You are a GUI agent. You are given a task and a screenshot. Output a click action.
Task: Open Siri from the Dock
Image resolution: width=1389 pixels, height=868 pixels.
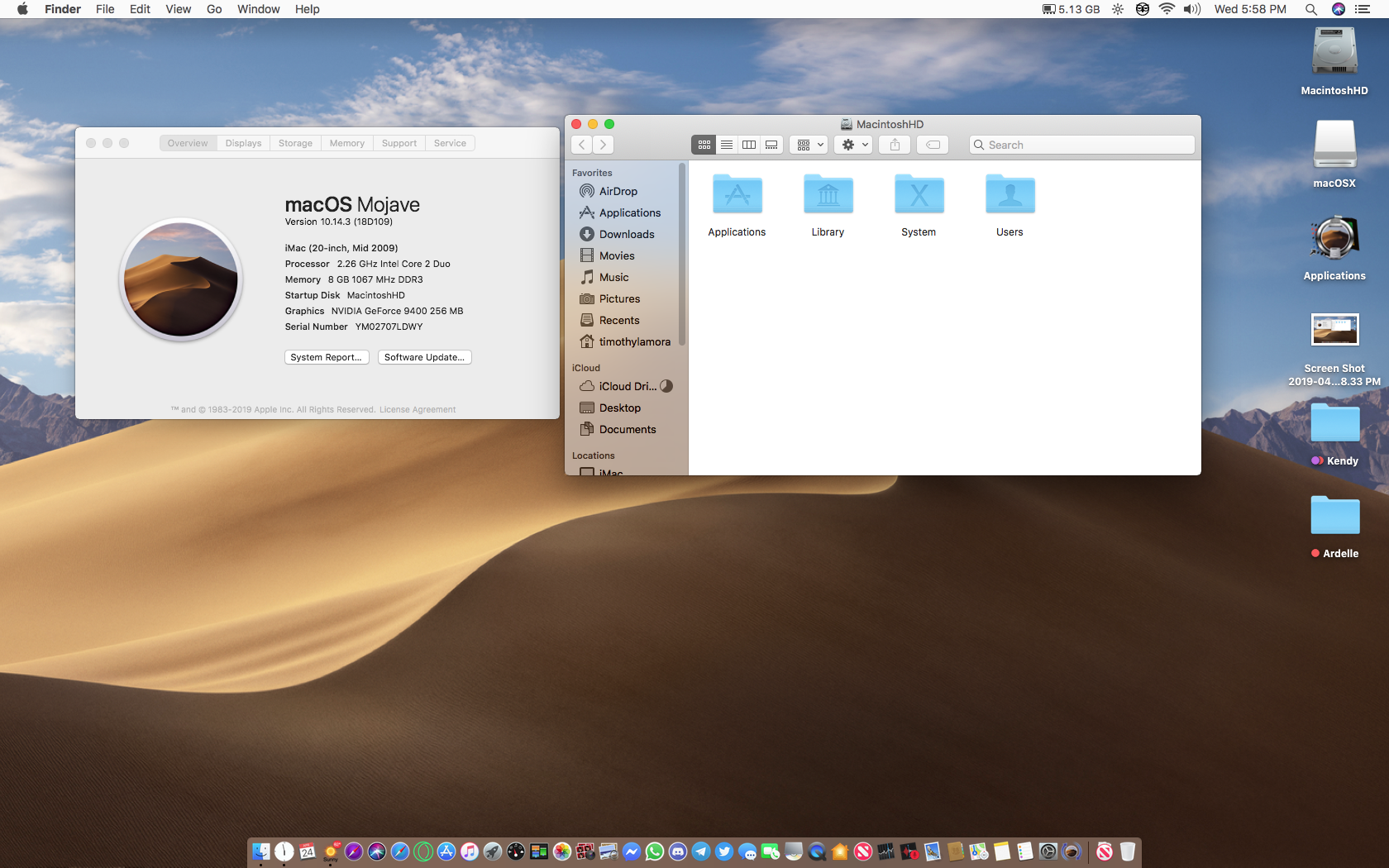tap(377, 851)
